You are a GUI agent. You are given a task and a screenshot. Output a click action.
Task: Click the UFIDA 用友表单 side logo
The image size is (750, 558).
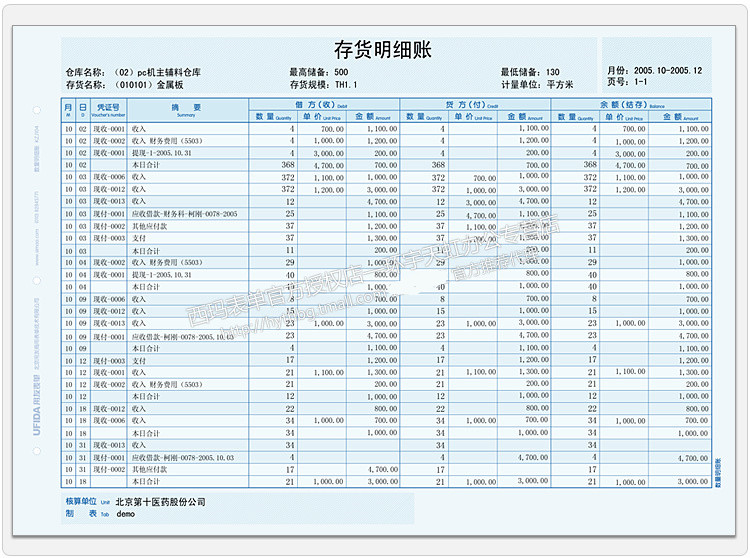[x=37, y=405]
